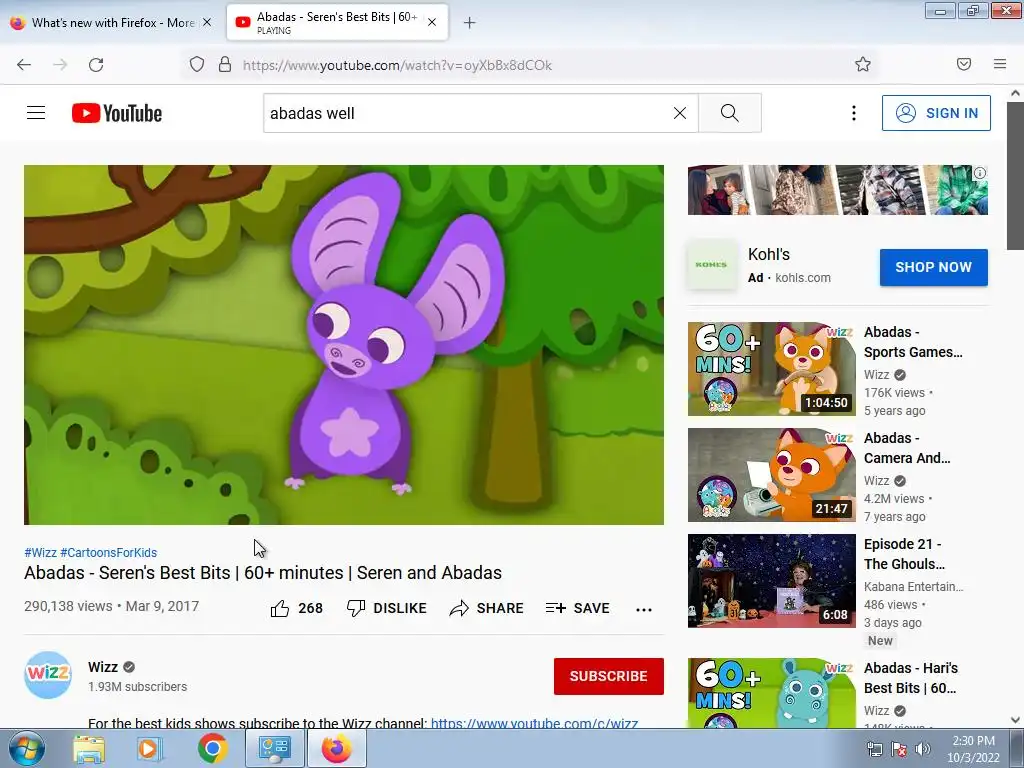Clear the search box text
This screenshot has height=768, width=1024.
pos(680,113)
